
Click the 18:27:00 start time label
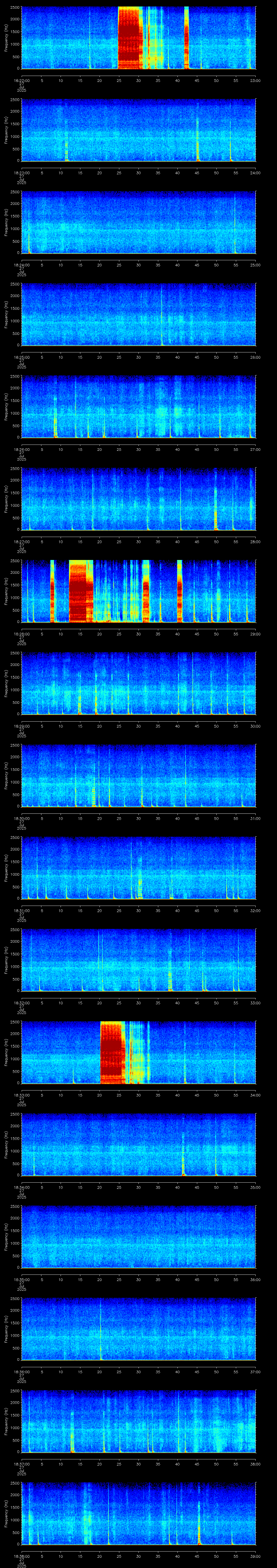click(x=21, y=542)
